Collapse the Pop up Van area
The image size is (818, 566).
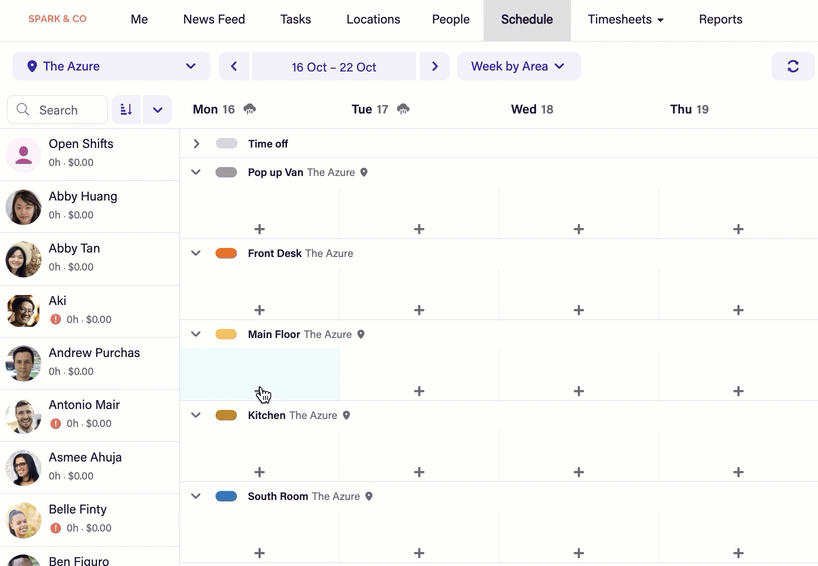(196, 172)
